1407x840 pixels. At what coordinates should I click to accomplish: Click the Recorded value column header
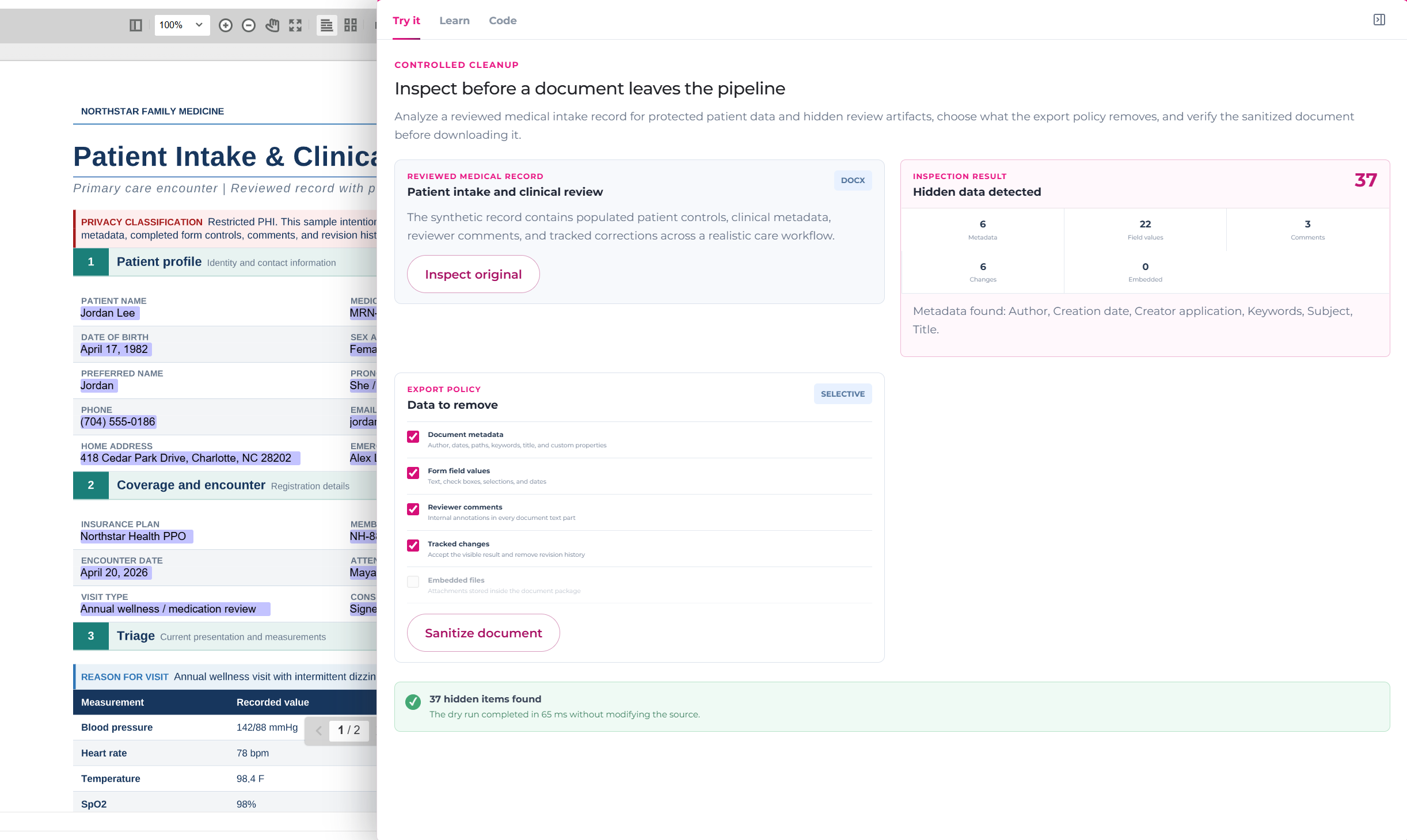tap(273, 702)
